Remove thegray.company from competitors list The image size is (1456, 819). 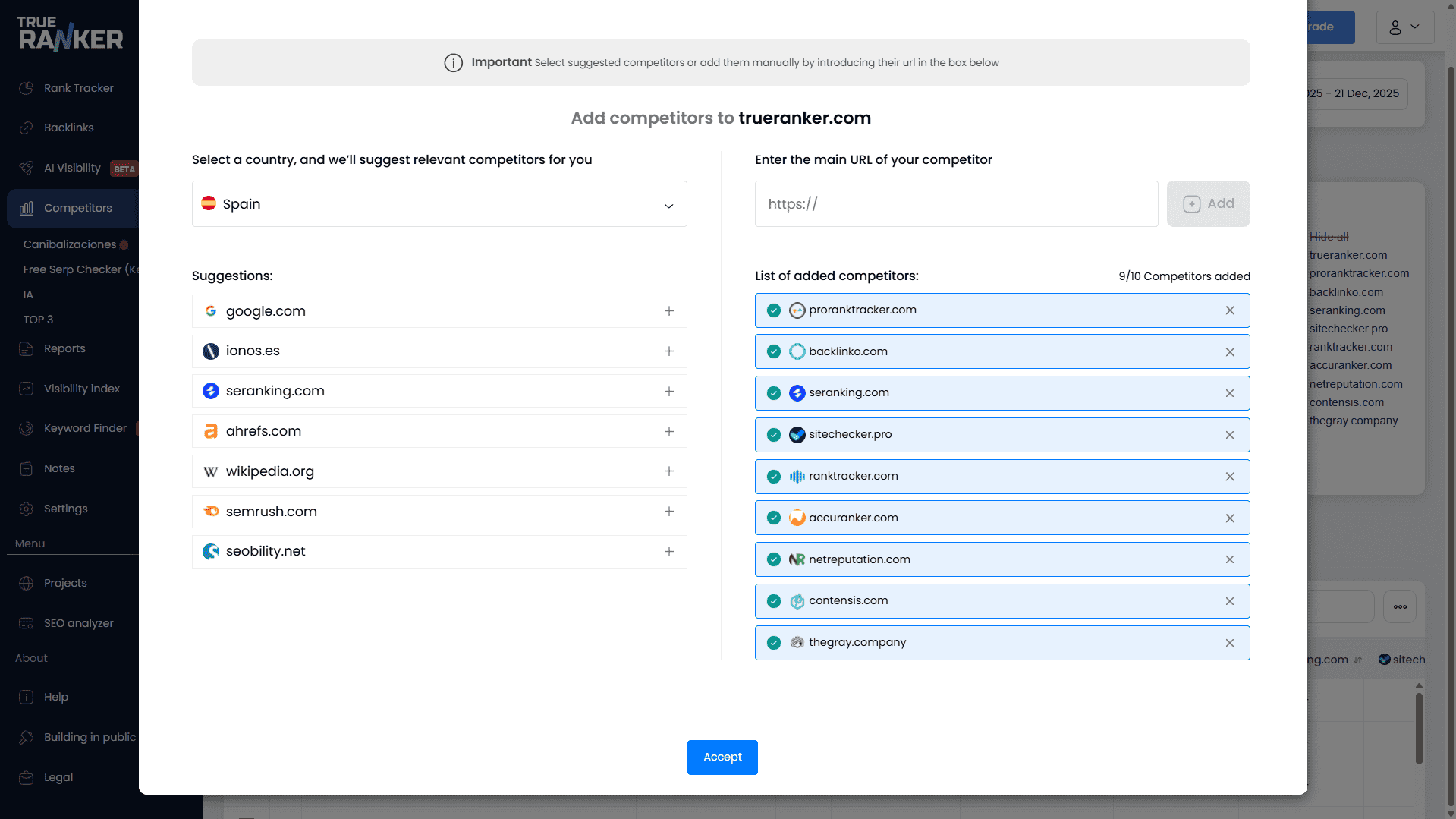click(x=1229, y=643)
